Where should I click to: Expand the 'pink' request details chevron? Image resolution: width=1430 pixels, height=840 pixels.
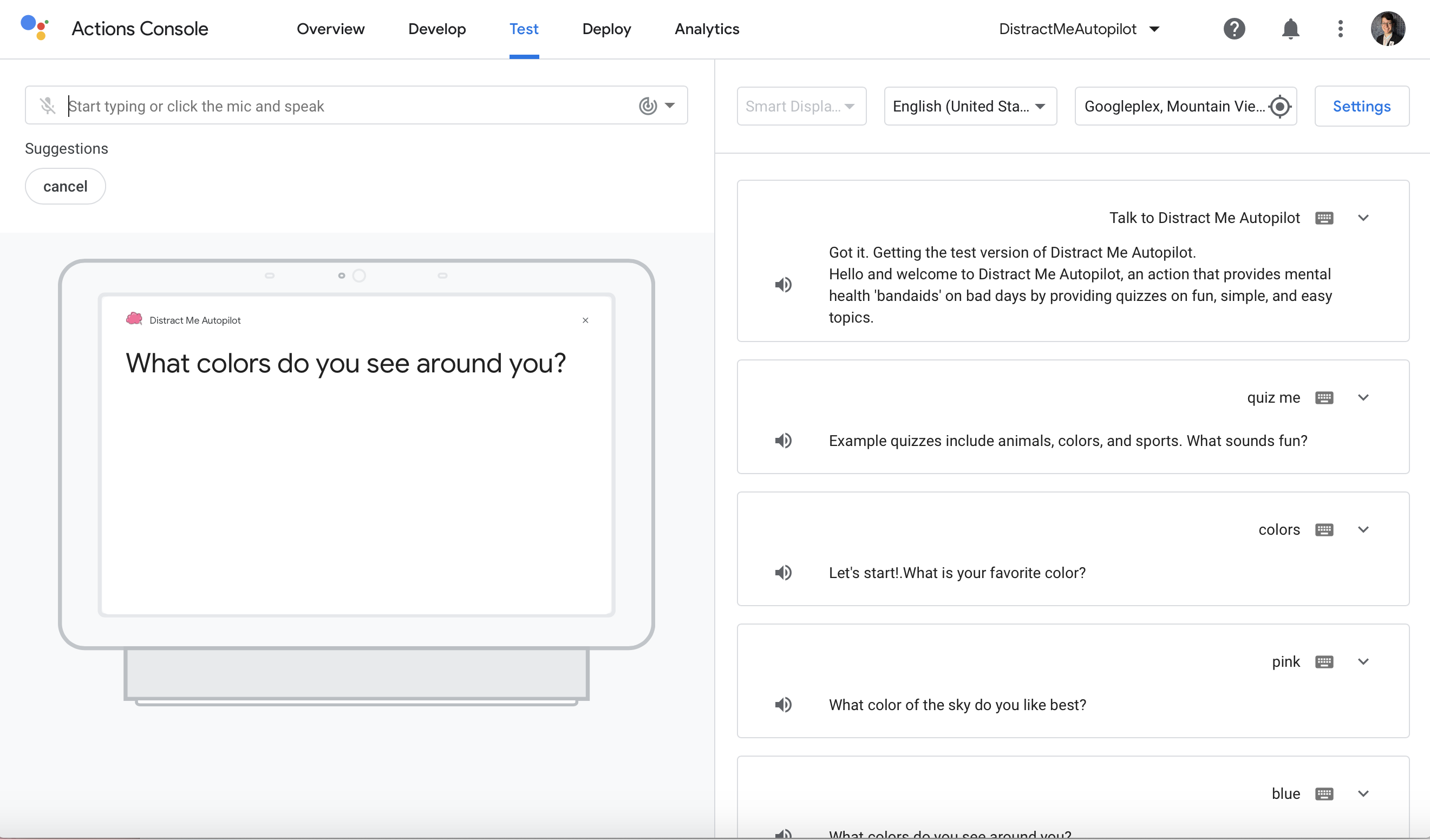1363,662
